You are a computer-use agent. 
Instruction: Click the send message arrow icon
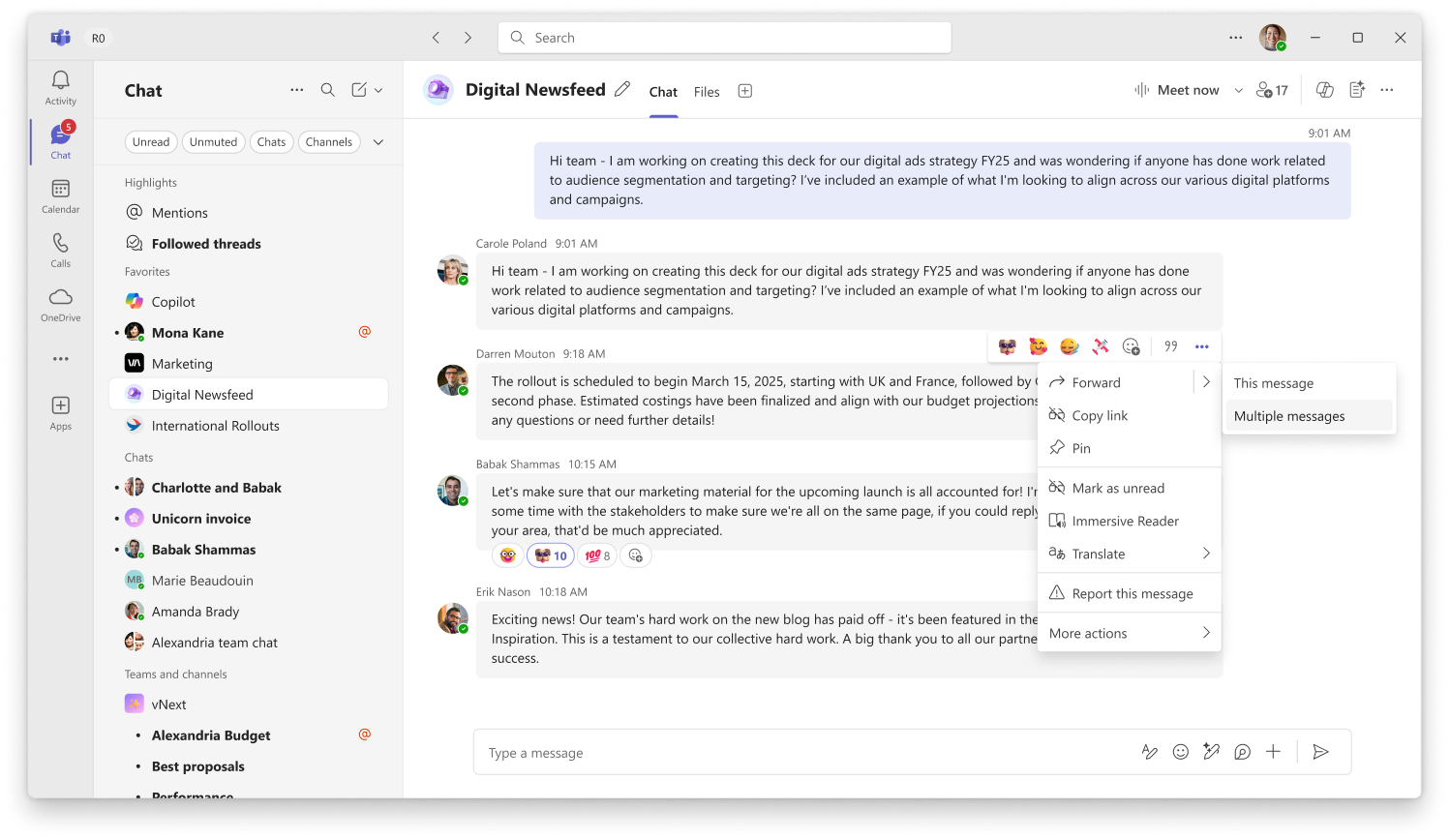pos(1320,752)
